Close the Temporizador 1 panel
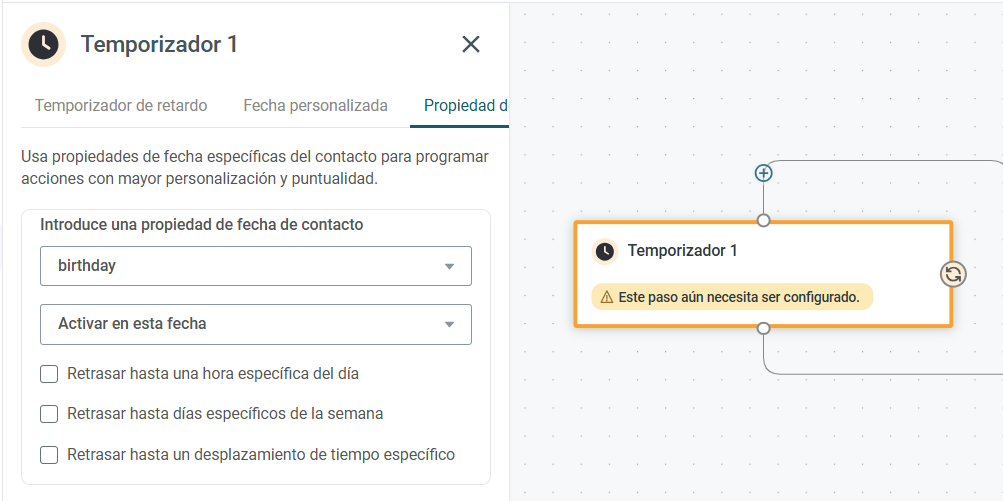1003x501 pixels. [x=471, y=44]
